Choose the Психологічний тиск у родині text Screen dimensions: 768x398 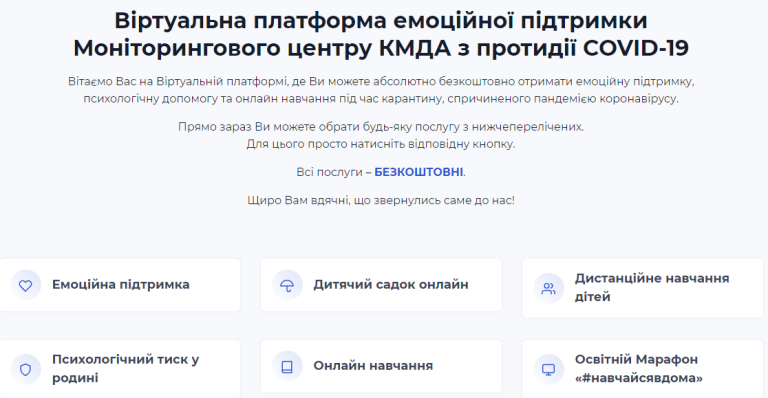(125, 369)
